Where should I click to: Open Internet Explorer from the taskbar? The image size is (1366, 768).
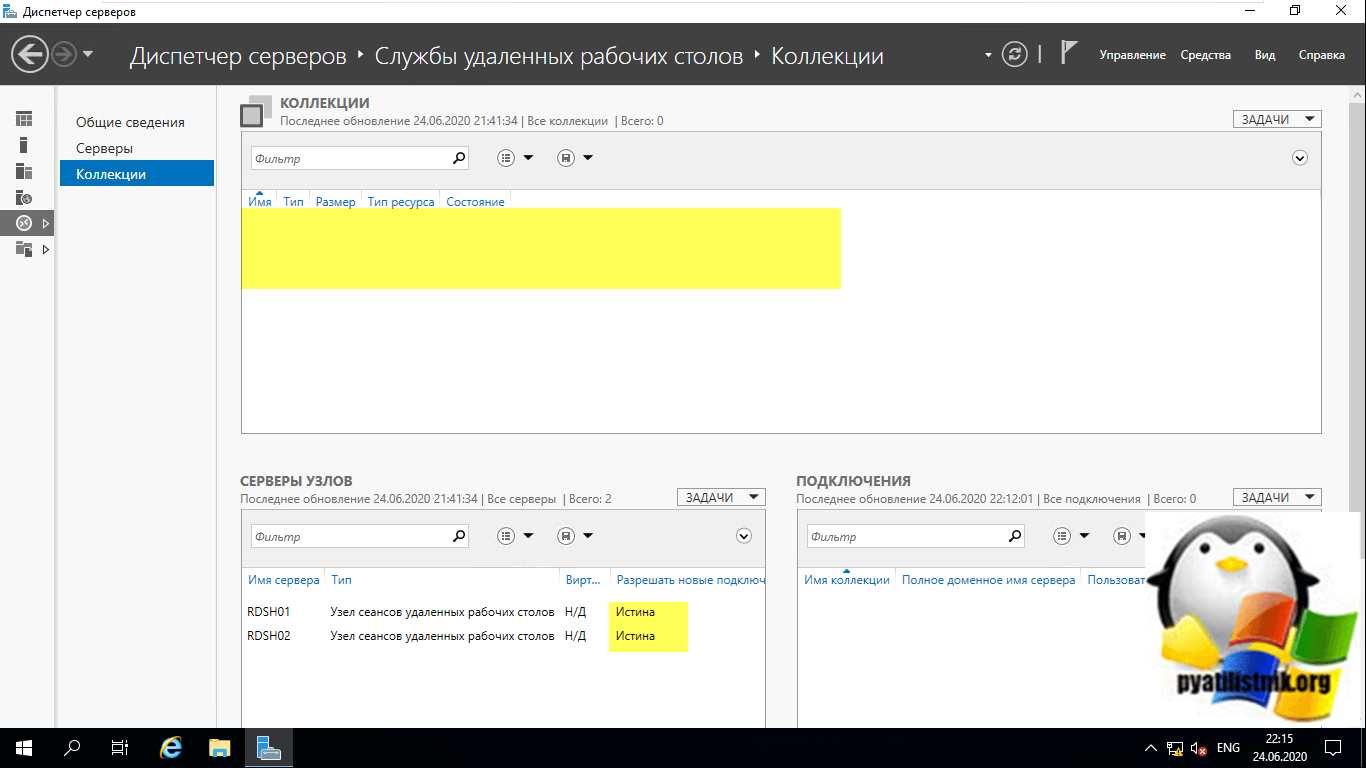pos(172,747)
